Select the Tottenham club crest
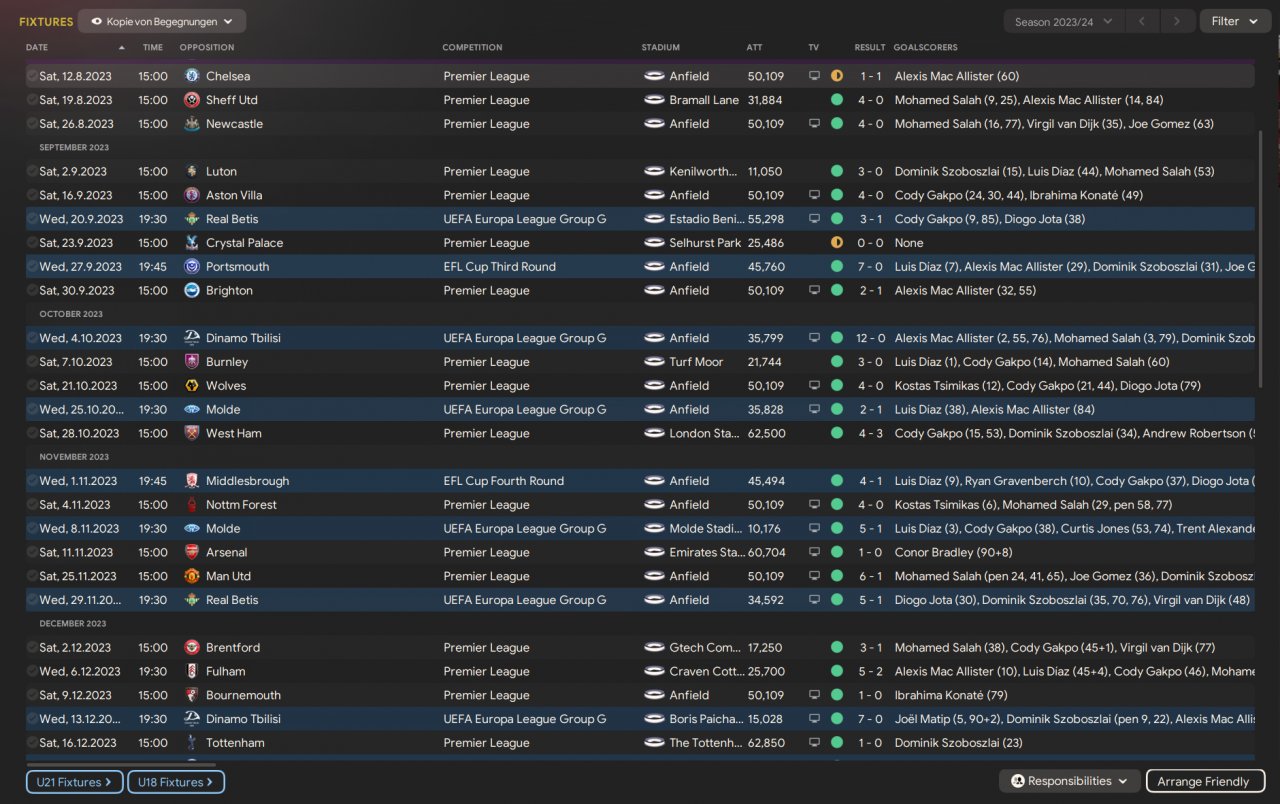This screenshot has width=1280, height=804. tap(192, 743)
